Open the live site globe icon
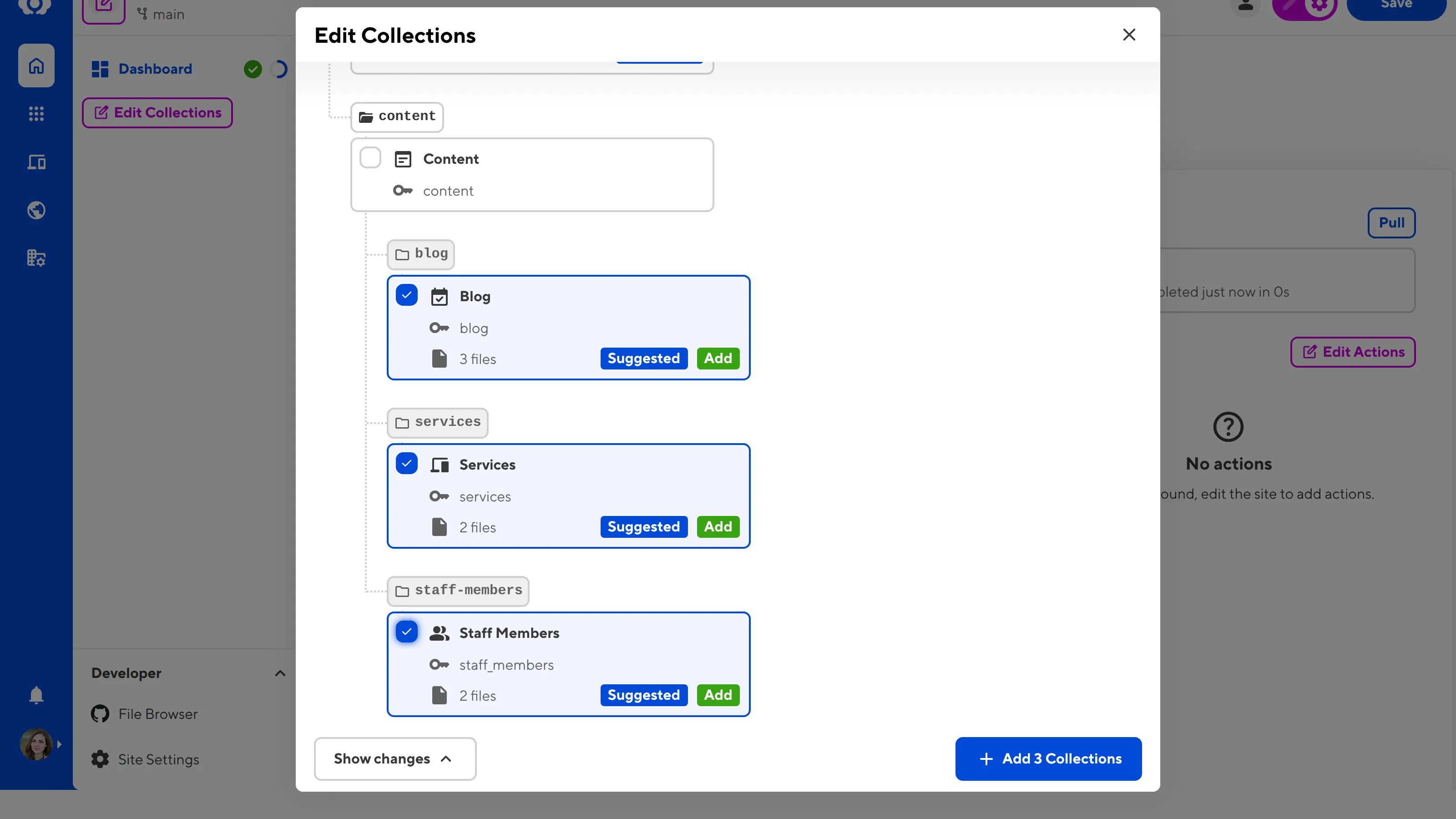1456x819 pixels. 36,210
